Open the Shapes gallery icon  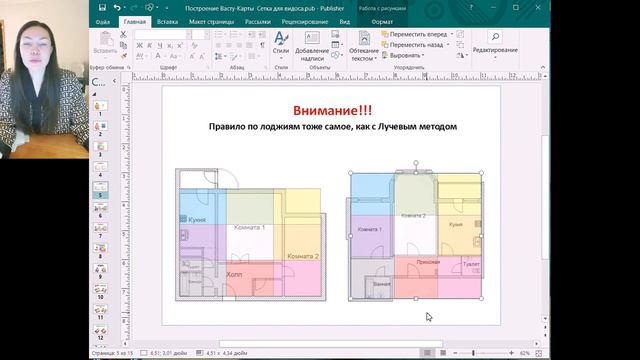[x=336, y=55]
